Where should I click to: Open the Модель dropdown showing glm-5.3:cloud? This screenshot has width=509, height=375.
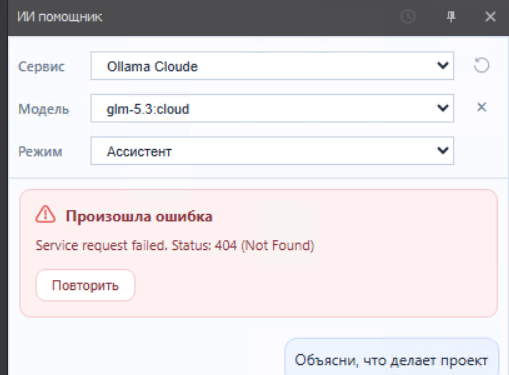point(272,108)
